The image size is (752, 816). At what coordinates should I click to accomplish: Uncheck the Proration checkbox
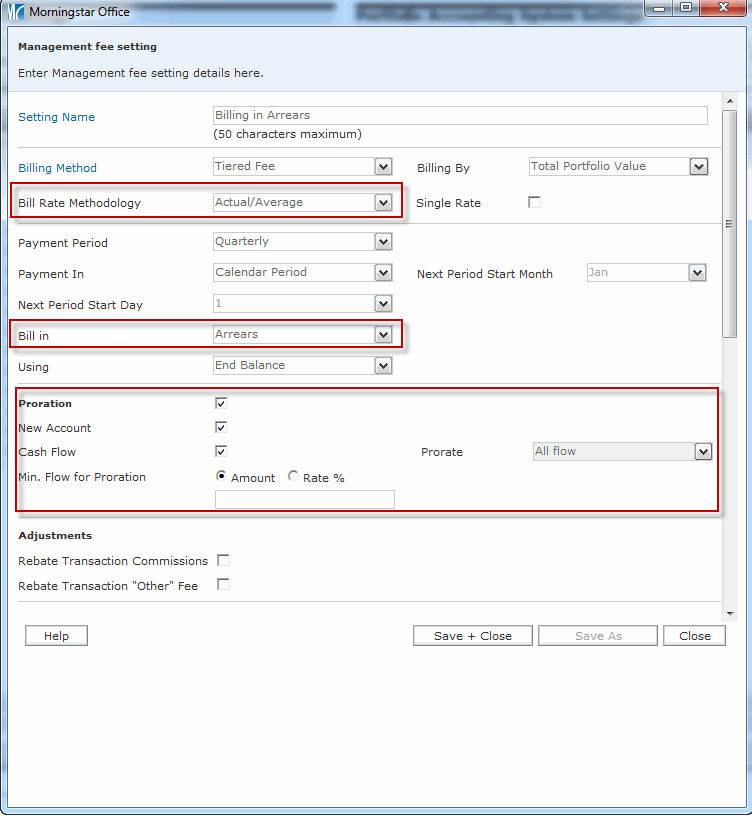(x=221, y=403)
